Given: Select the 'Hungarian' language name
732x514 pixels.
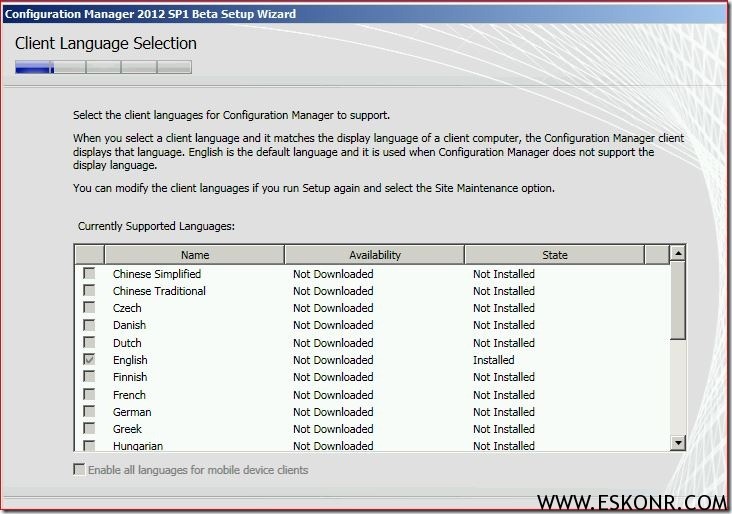Looking at the screenshot, I should click(x=138, y=446).
